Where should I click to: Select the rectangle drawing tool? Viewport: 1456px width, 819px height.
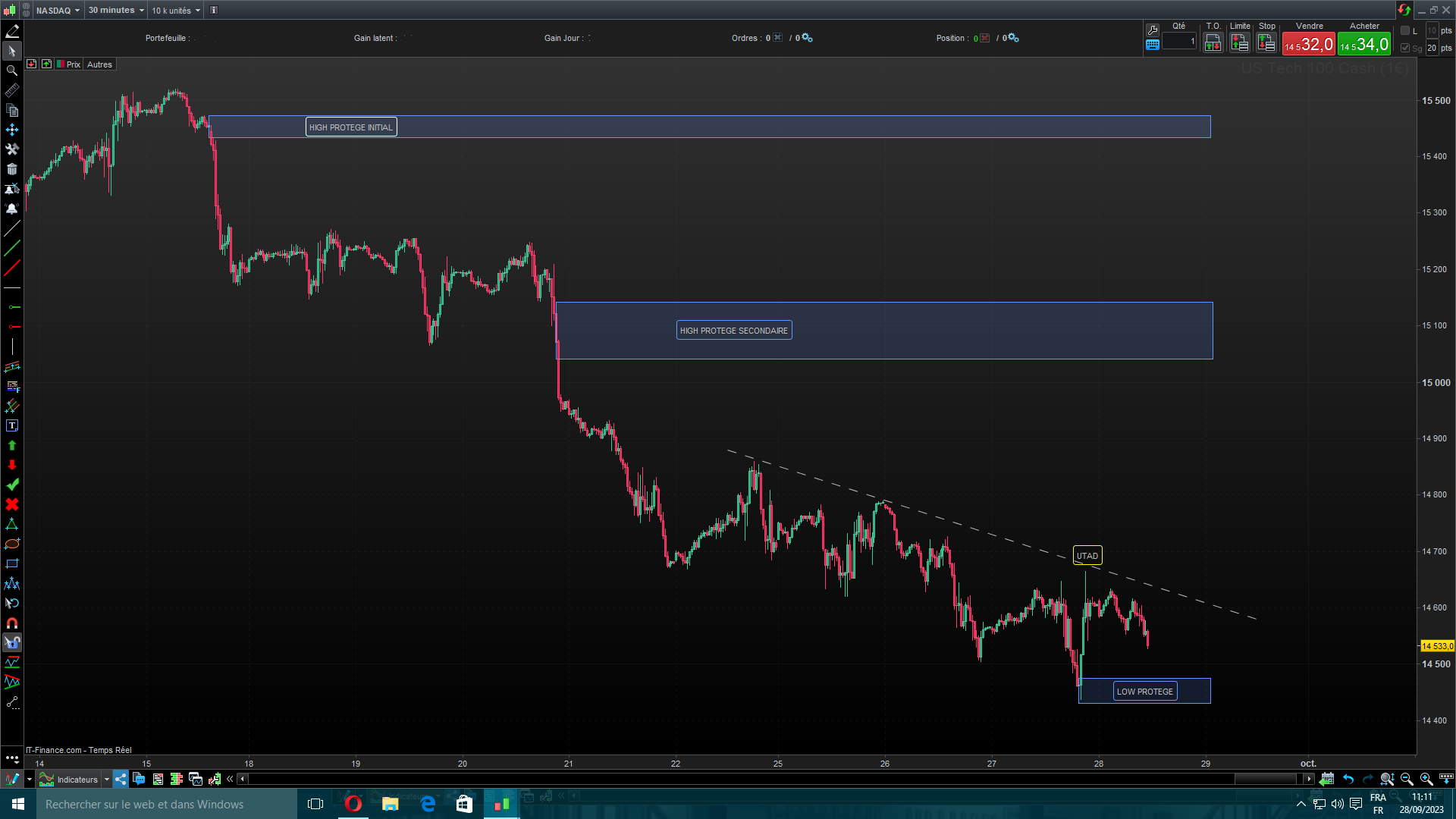point(12,564)
